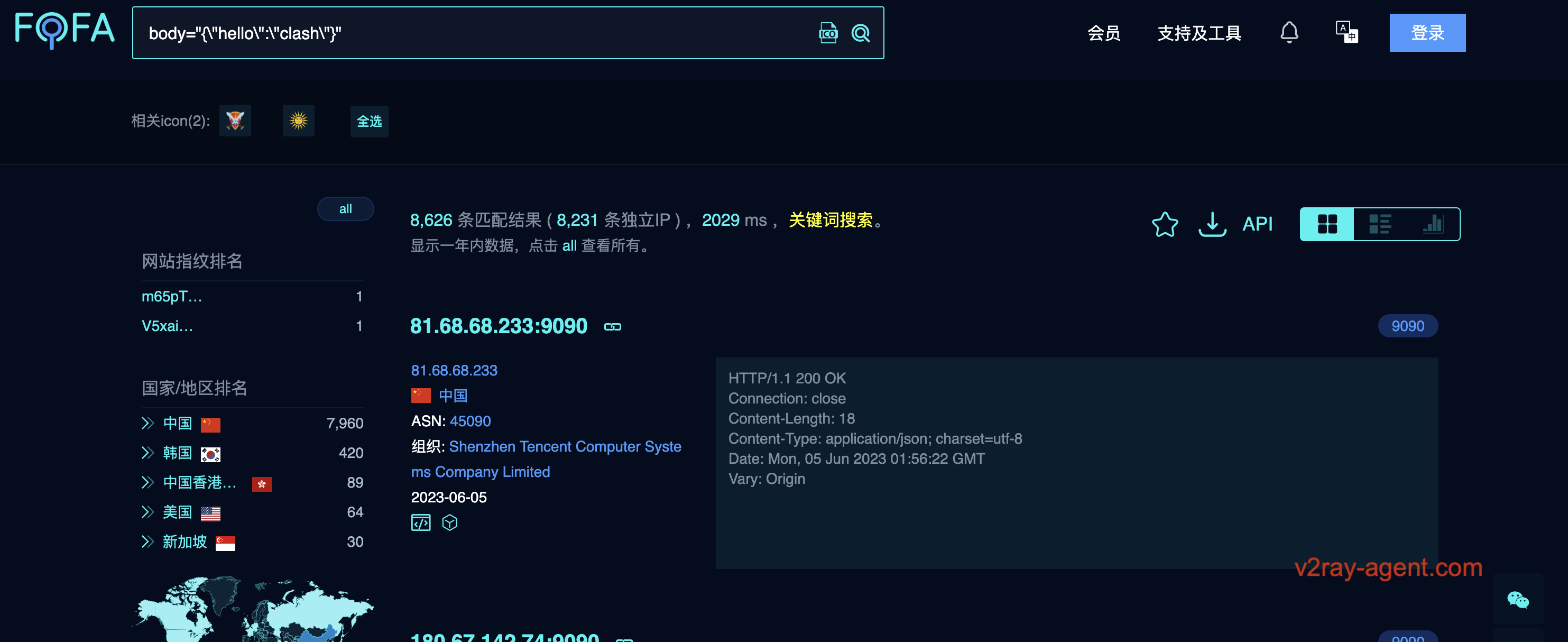1568x642 pixels.
Task: Click the HTTP response header panel
Action: [1076, 463]
